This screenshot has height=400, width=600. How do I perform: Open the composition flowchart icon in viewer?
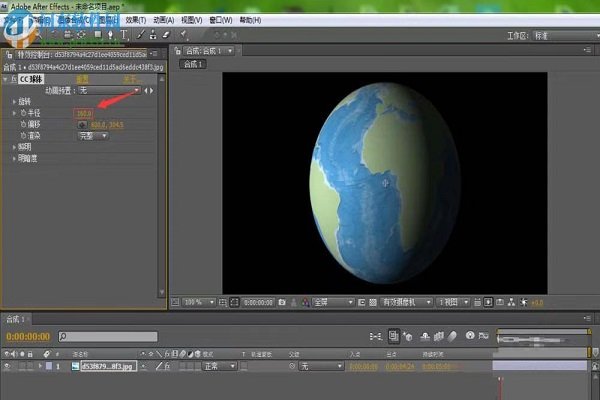click(511, 302)
